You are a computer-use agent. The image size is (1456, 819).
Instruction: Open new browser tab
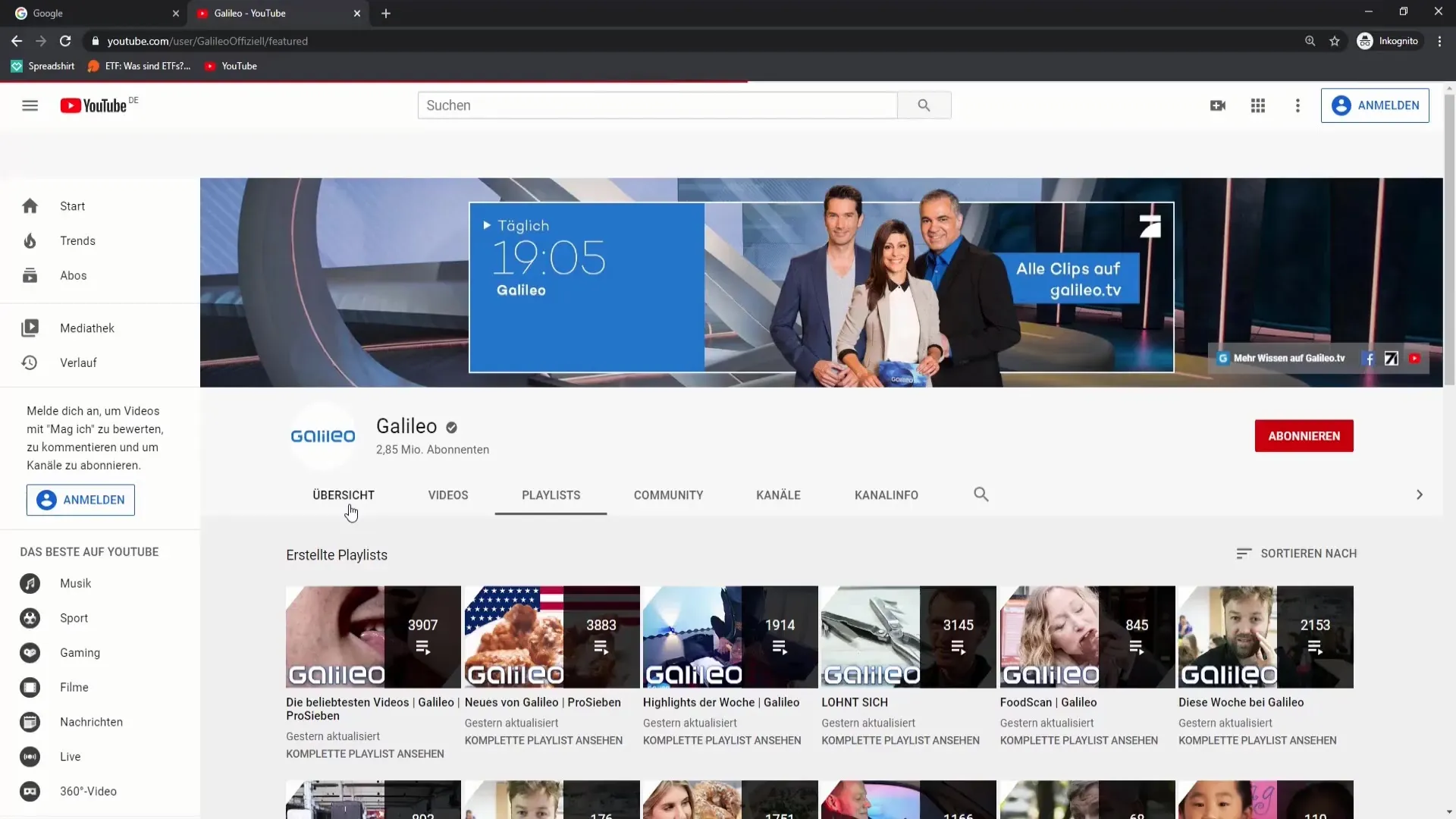(x=386, y=14)
